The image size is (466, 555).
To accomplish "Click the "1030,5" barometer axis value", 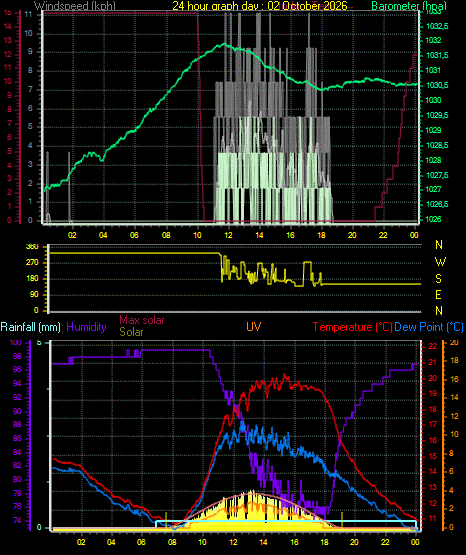I will (436, 85).
